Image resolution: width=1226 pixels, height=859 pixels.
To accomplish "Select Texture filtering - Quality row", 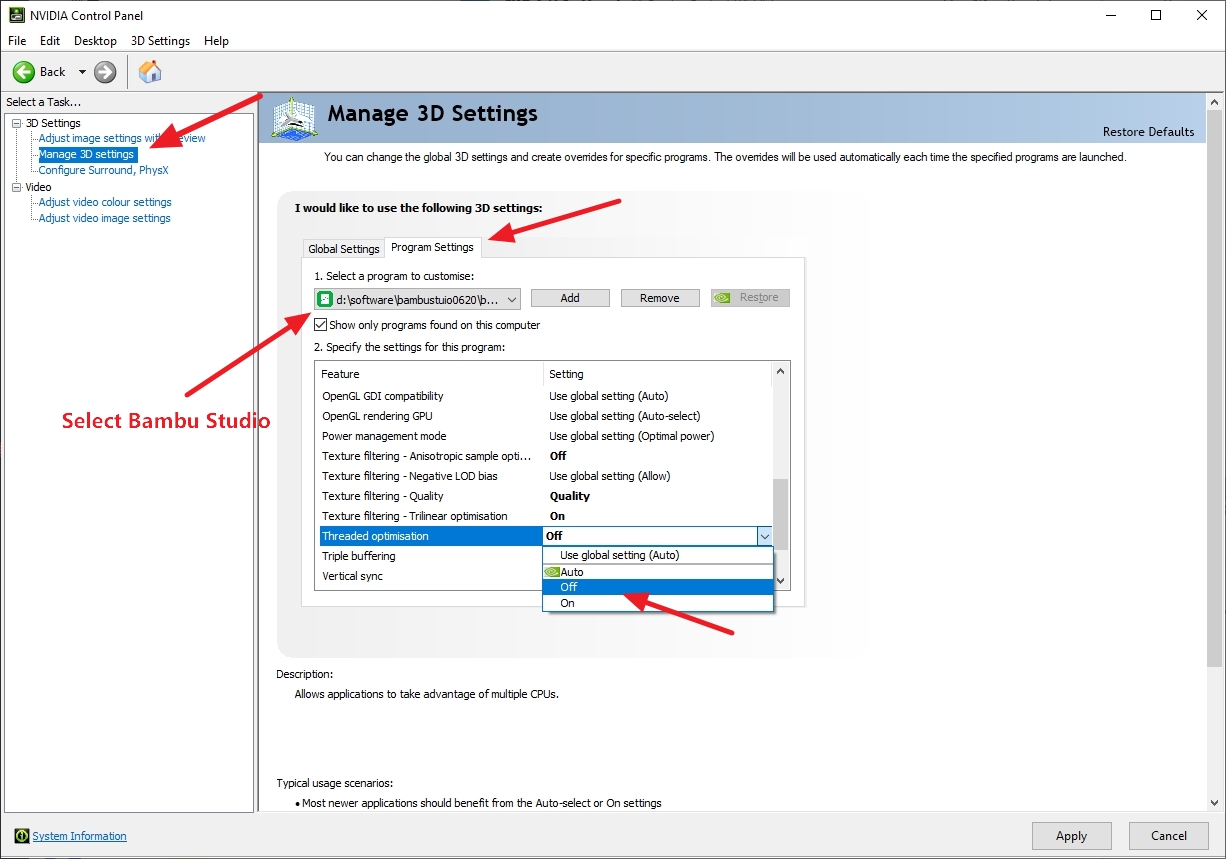I will click(544, 496).
